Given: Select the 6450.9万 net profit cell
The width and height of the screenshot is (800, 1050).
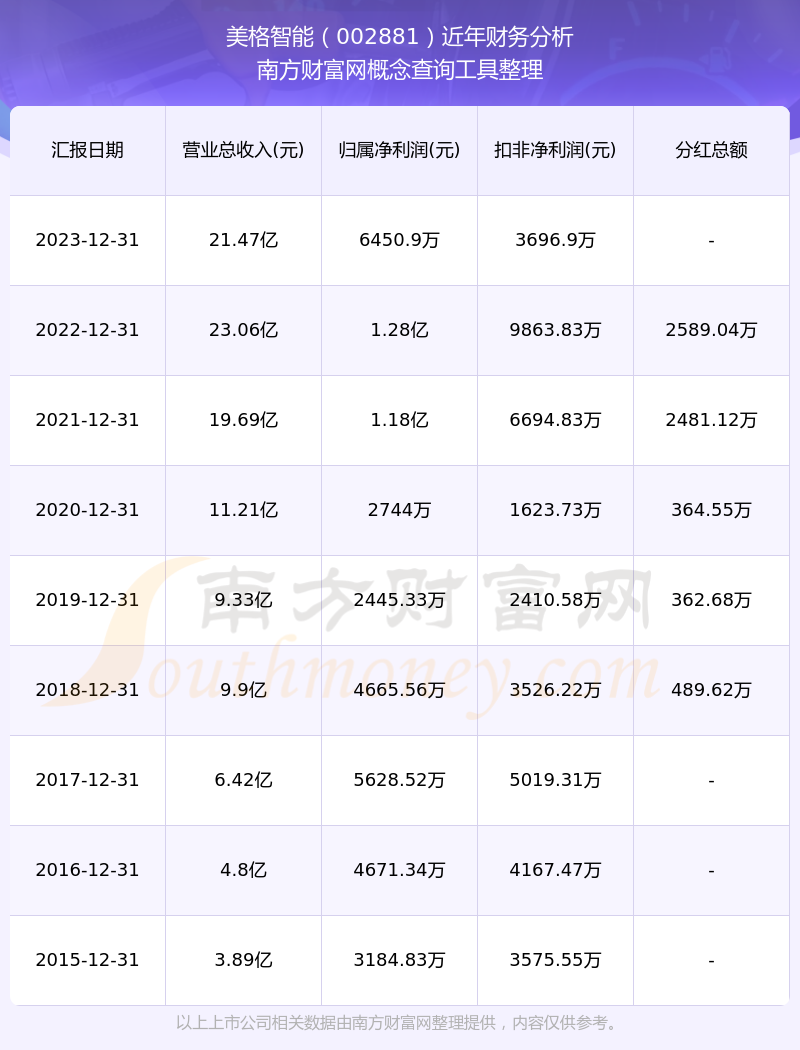Looking at the screenshot, I should tap(399, 240).
